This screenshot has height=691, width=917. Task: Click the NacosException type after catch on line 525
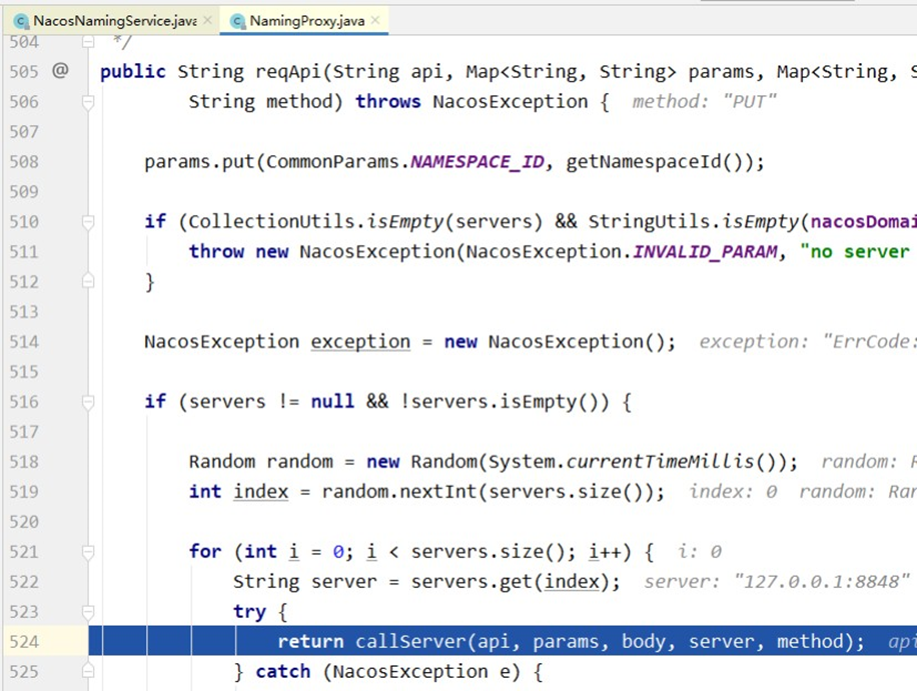pos(410,672)
